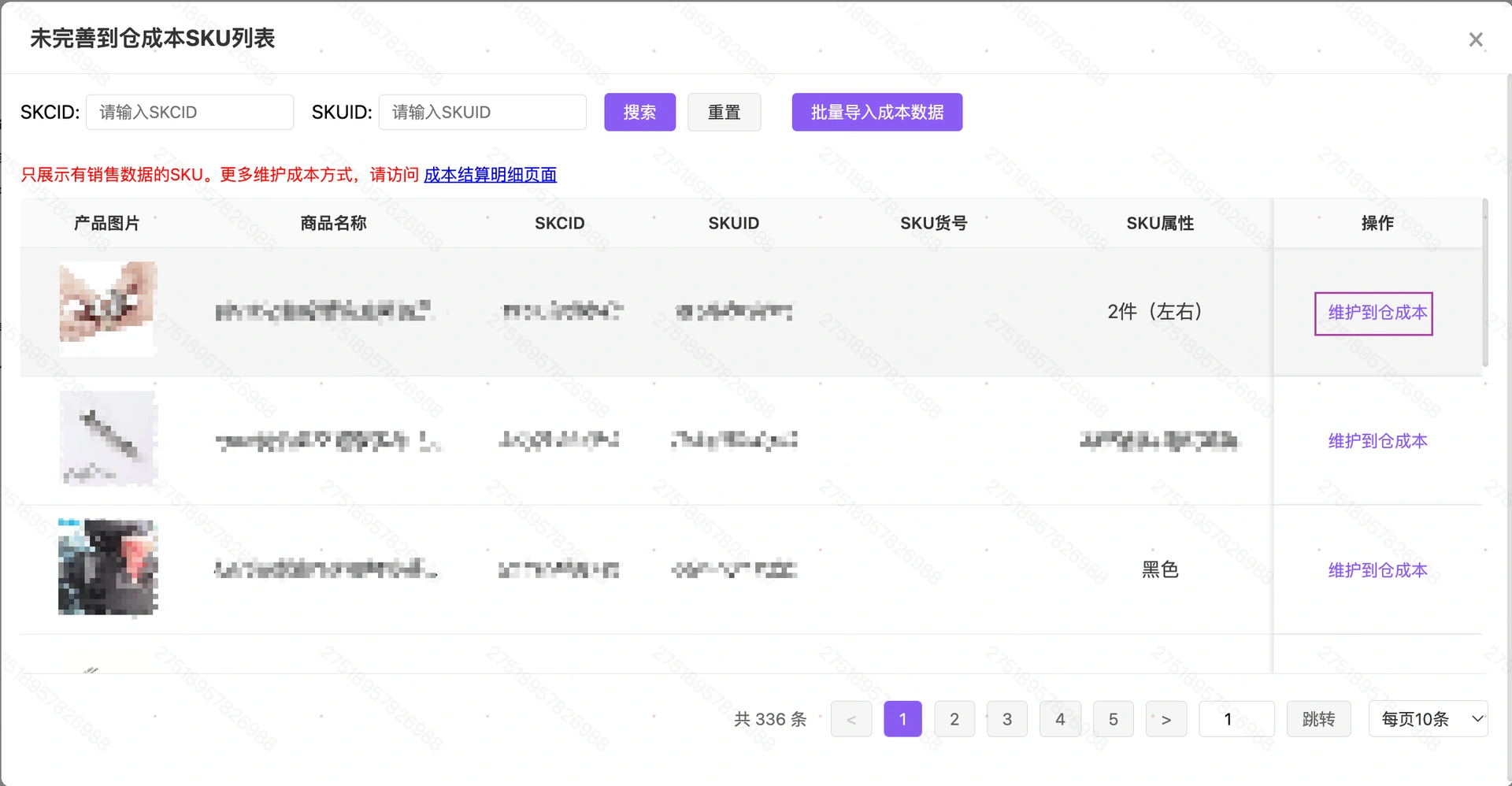
Task: Click the SKCID column header
Action: click(560, 223)
